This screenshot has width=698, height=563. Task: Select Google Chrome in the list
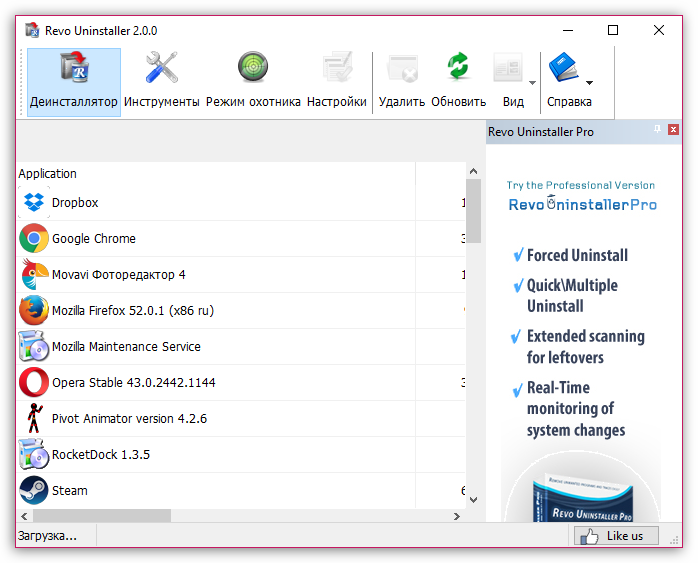coord(94,239)
